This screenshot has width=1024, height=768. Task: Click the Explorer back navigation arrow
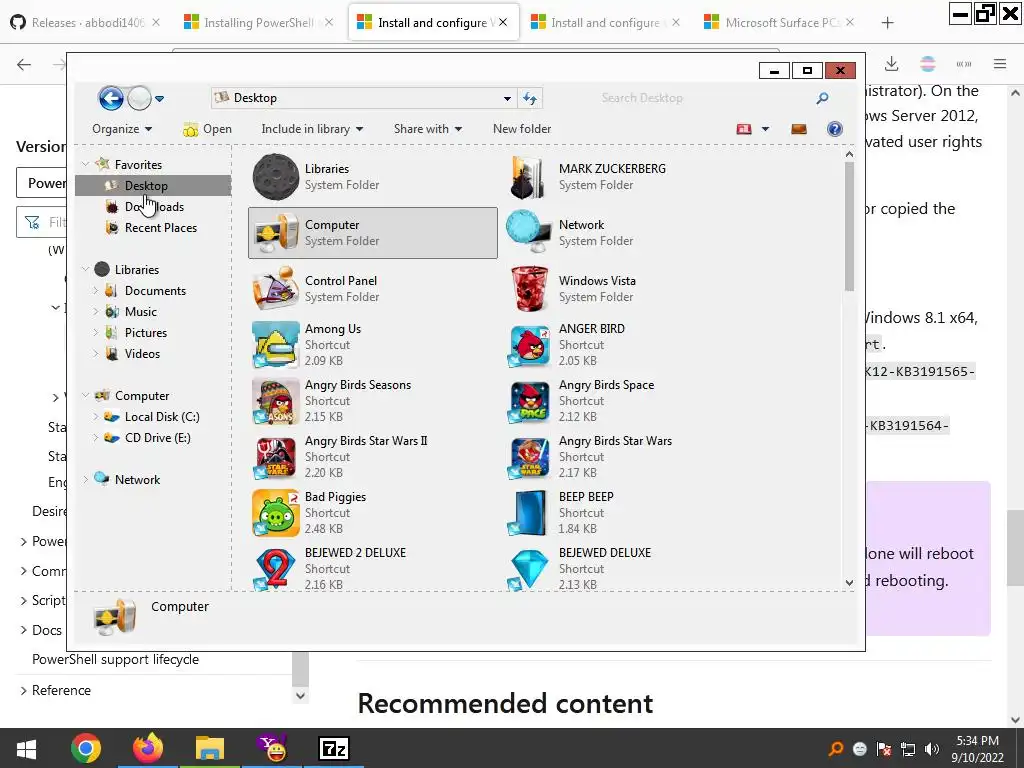tap(111, 99)
